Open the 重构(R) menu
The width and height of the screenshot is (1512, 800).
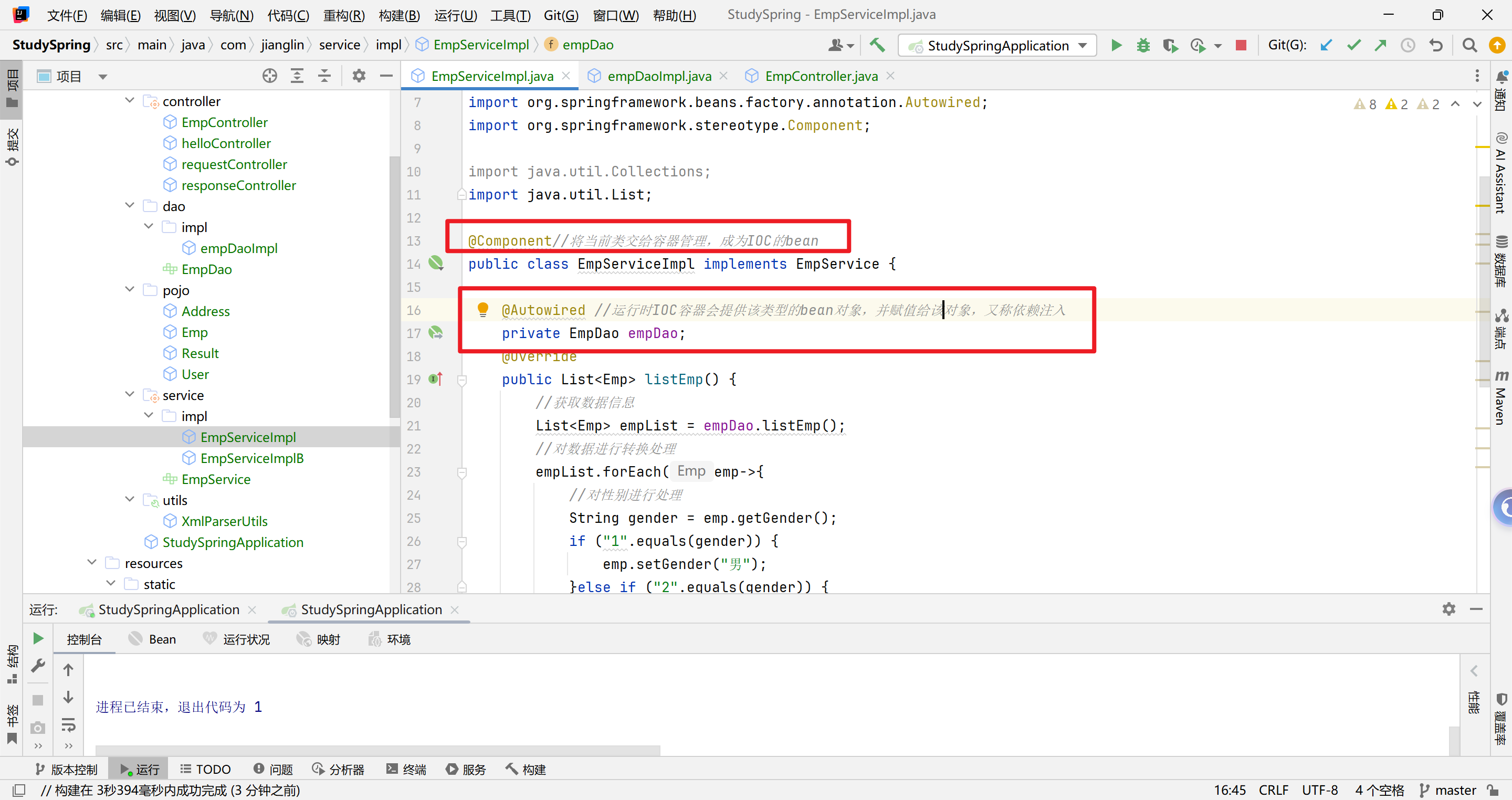tap(343, 15)
